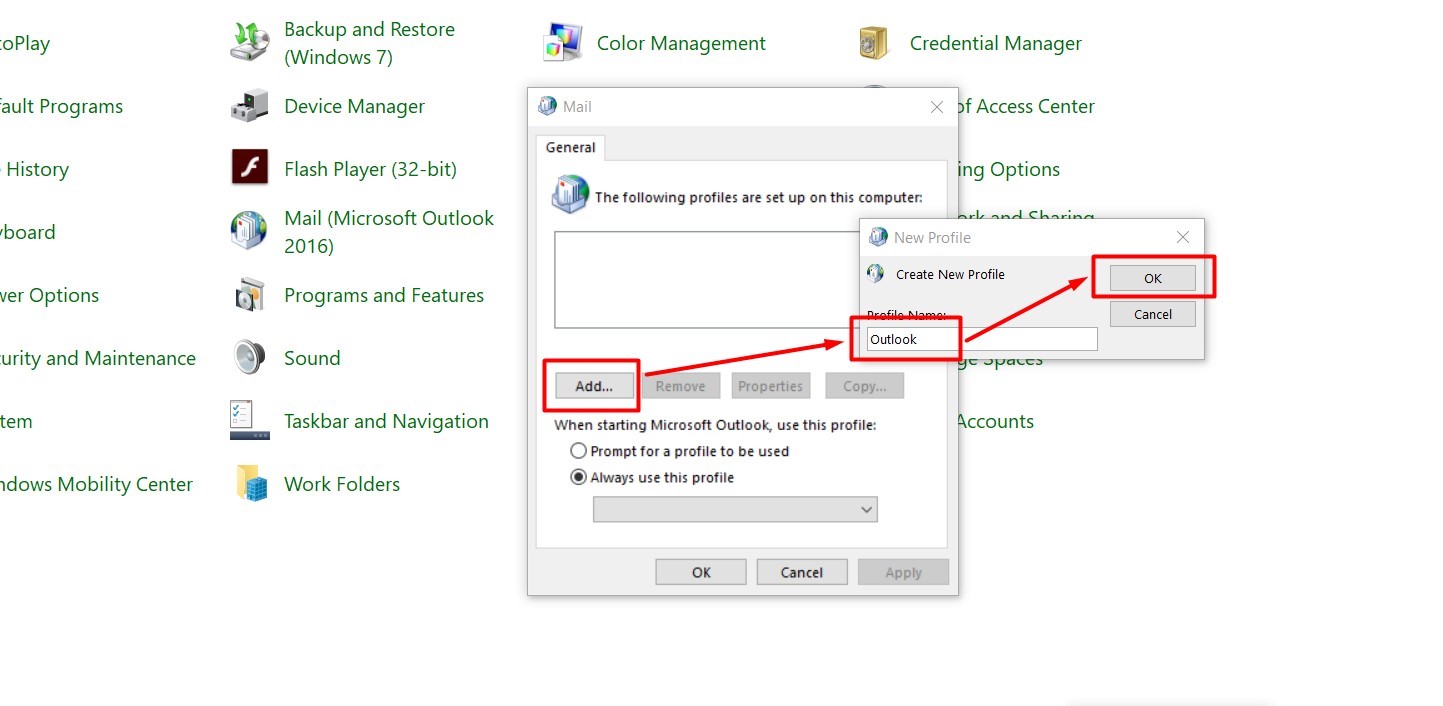Open the Ease of Access Center link
Screen dimensions: 1443x706
point(1027,106)
